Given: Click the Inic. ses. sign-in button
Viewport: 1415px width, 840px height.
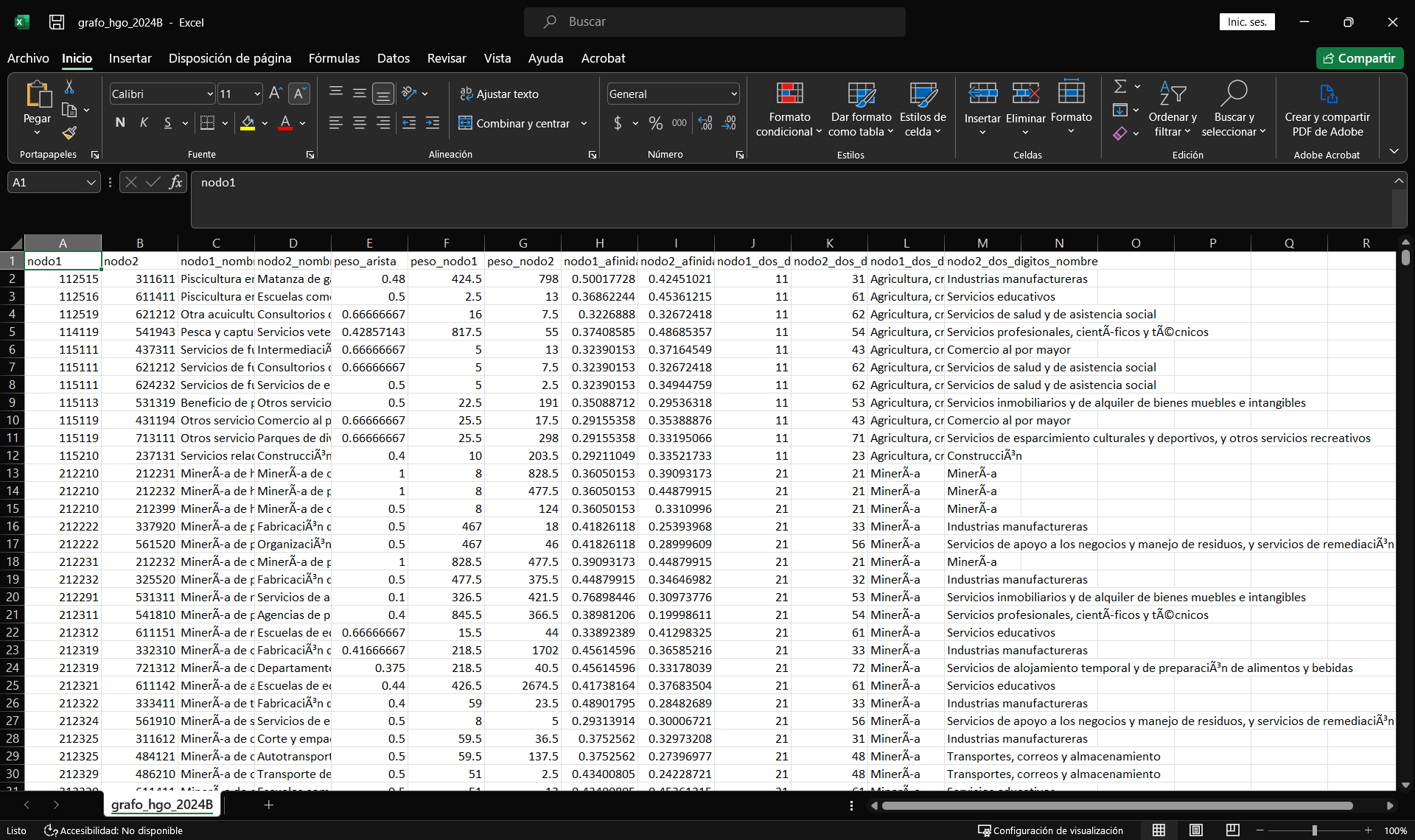Looking at the screenshot, I should (x=1246, y=22).
